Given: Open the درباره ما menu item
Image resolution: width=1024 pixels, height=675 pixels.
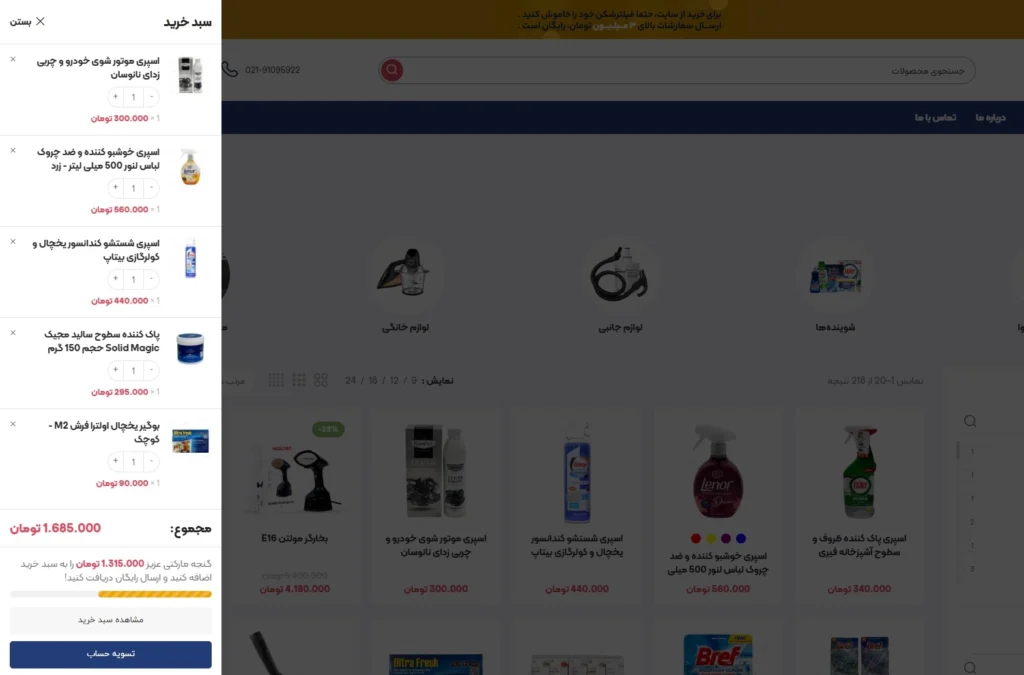Looking at the screenshot, I should (991, 118).
